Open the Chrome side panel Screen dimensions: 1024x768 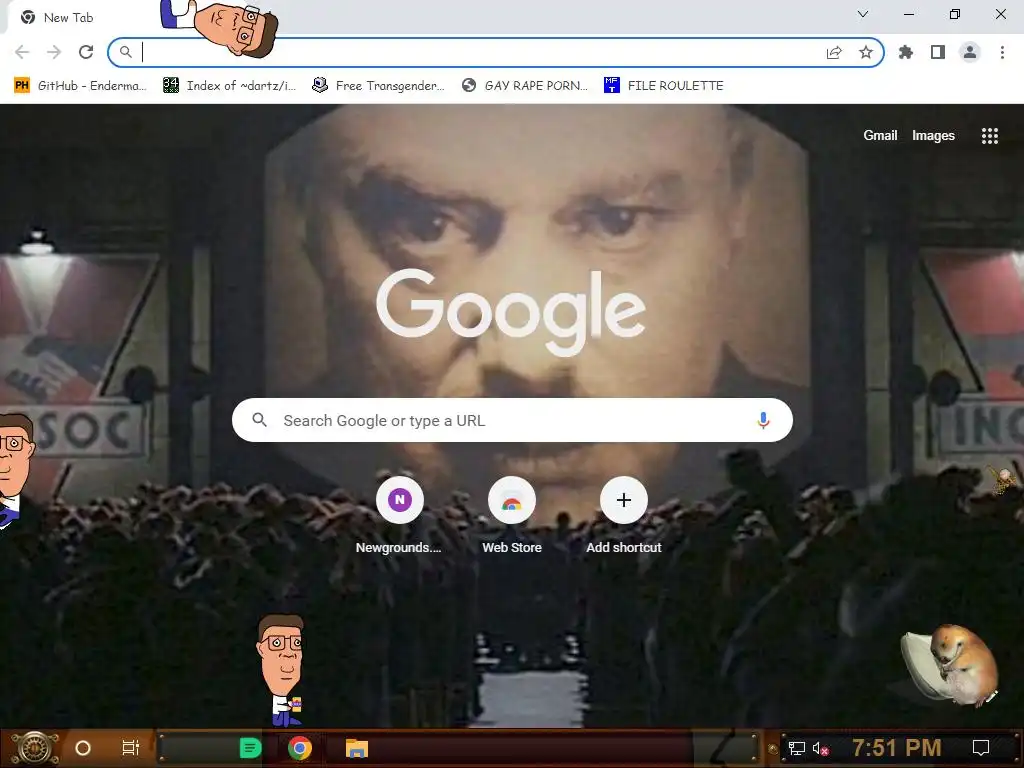click(x=938, y=52)
